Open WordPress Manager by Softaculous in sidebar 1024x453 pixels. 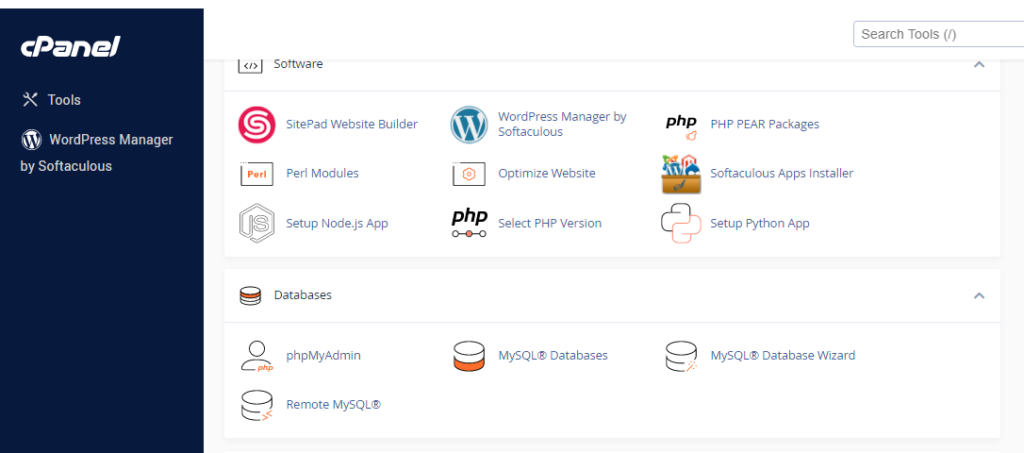coord(97,153)
